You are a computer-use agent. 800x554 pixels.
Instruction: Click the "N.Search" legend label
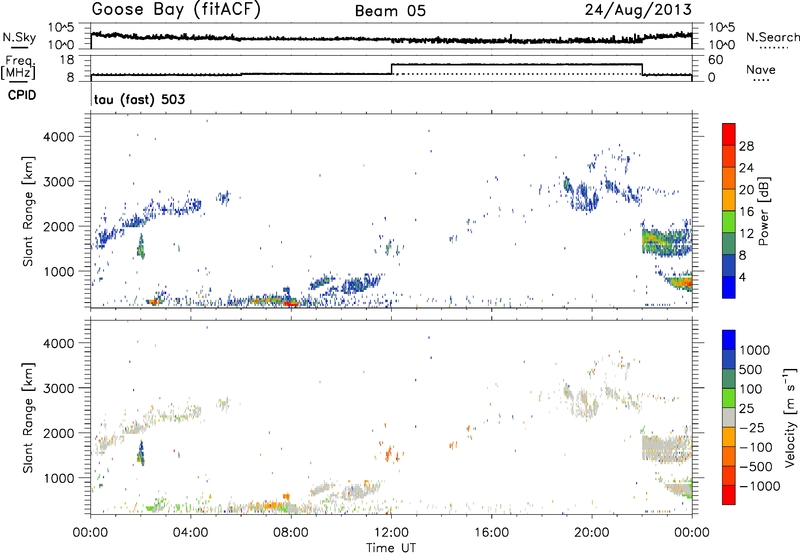tap(772, 37)
